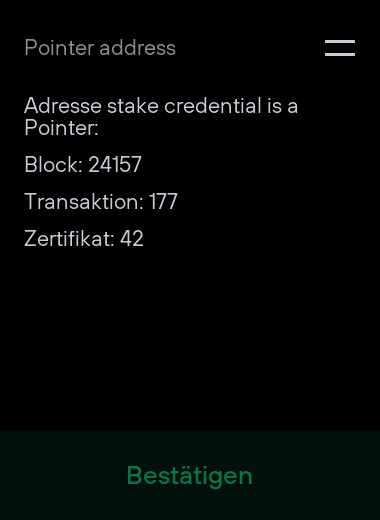Tap the colon after 'Transaktion'

click(x=141, y=204)
